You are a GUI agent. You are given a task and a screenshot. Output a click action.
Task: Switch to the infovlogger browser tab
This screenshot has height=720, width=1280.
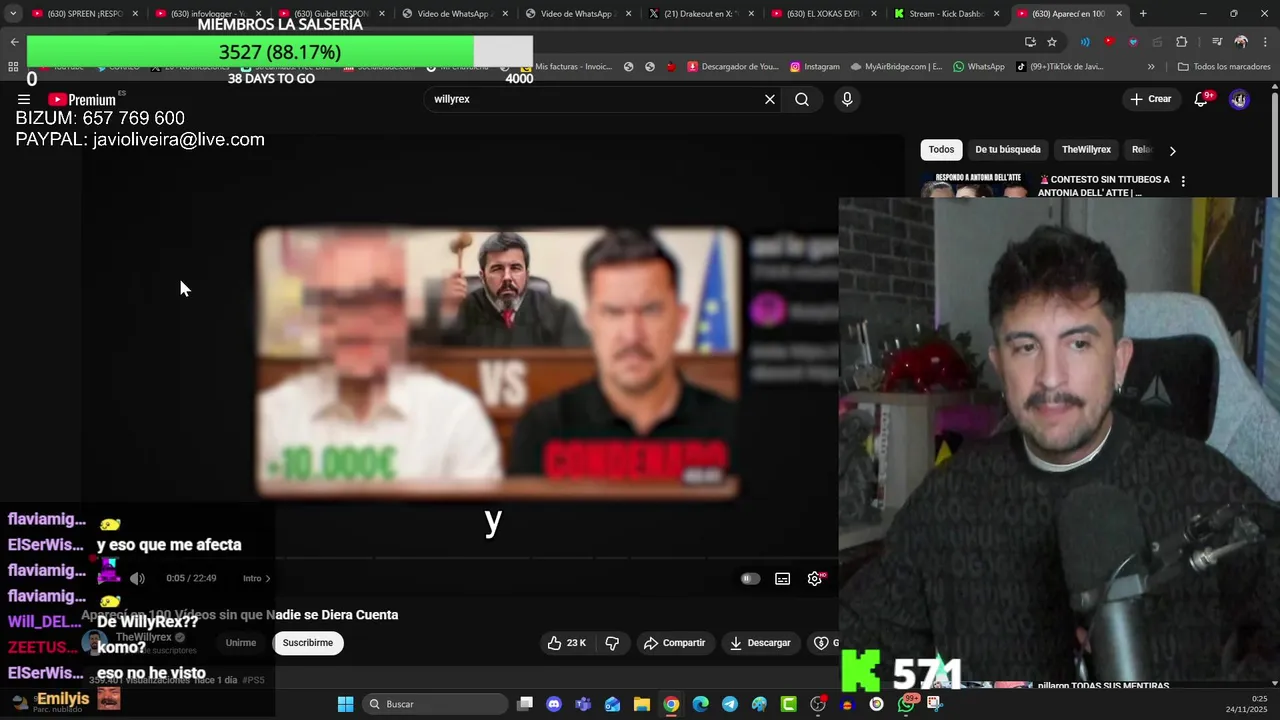(206, 14)
